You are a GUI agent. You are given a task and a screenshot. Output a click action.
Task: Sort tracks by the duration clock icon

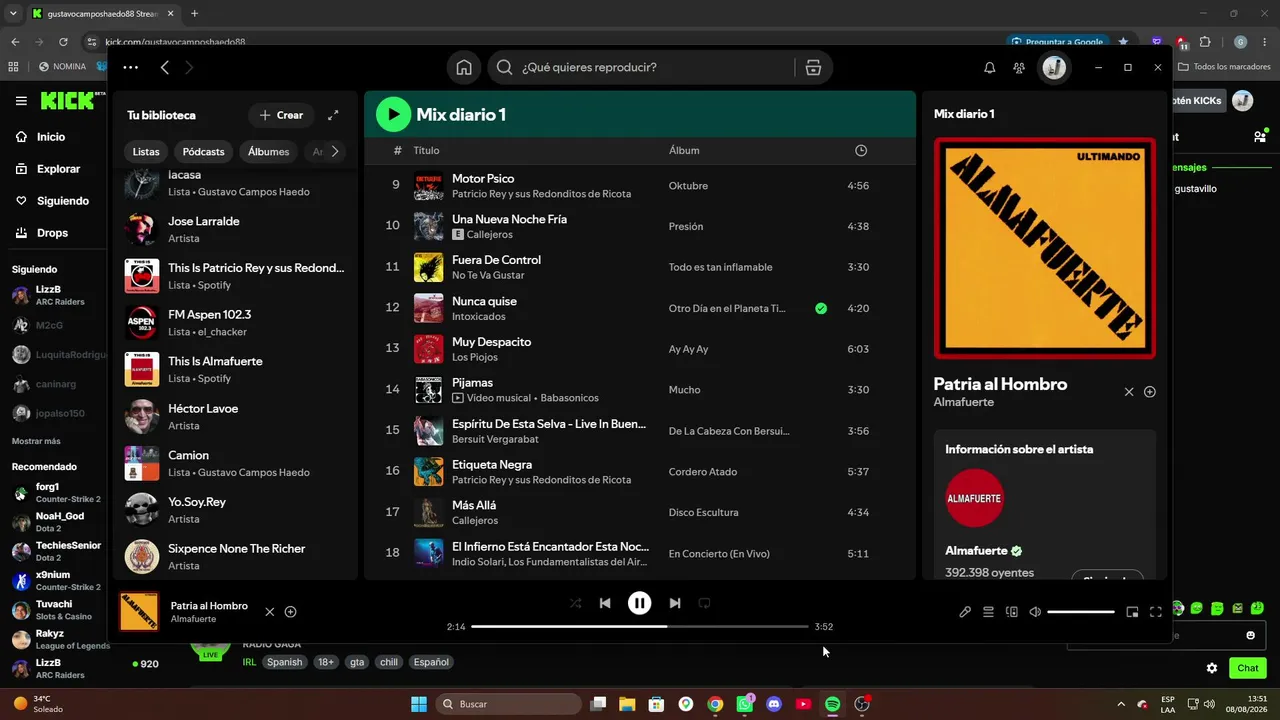861,150
